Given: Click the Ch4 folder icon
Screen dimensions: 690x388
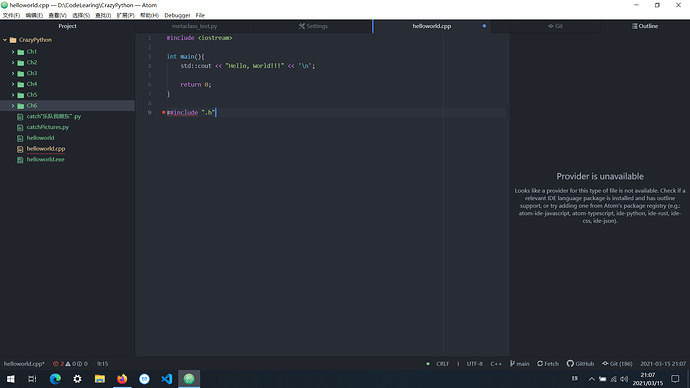Looking at the screenshot, I should [21, 84].
